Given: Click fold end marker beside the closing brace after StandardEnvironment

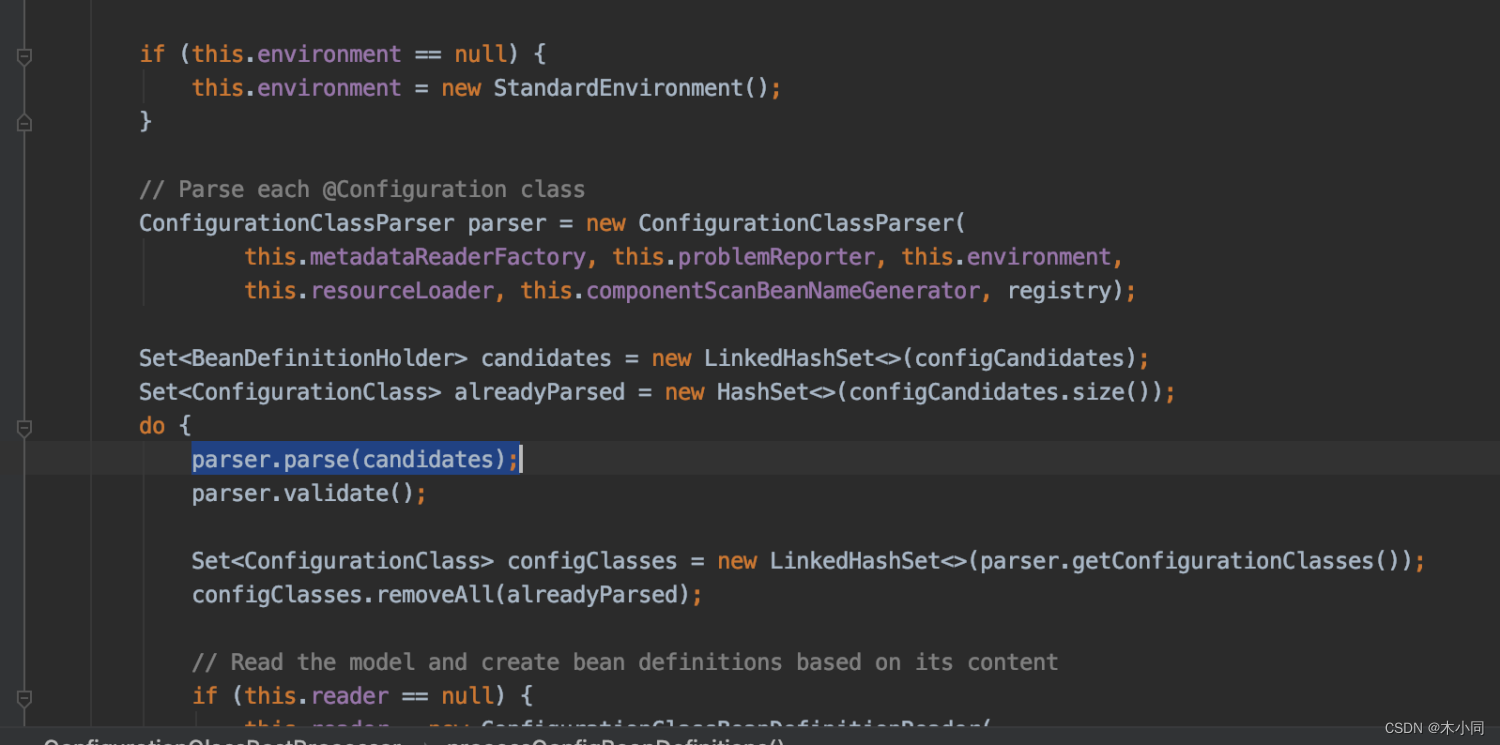Looking at the screenshot, I should click(x=24, y=122).
